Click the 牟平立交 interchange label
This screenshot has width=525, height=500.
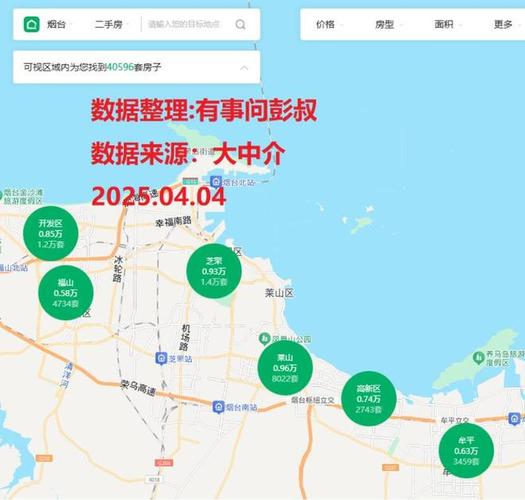454,420
